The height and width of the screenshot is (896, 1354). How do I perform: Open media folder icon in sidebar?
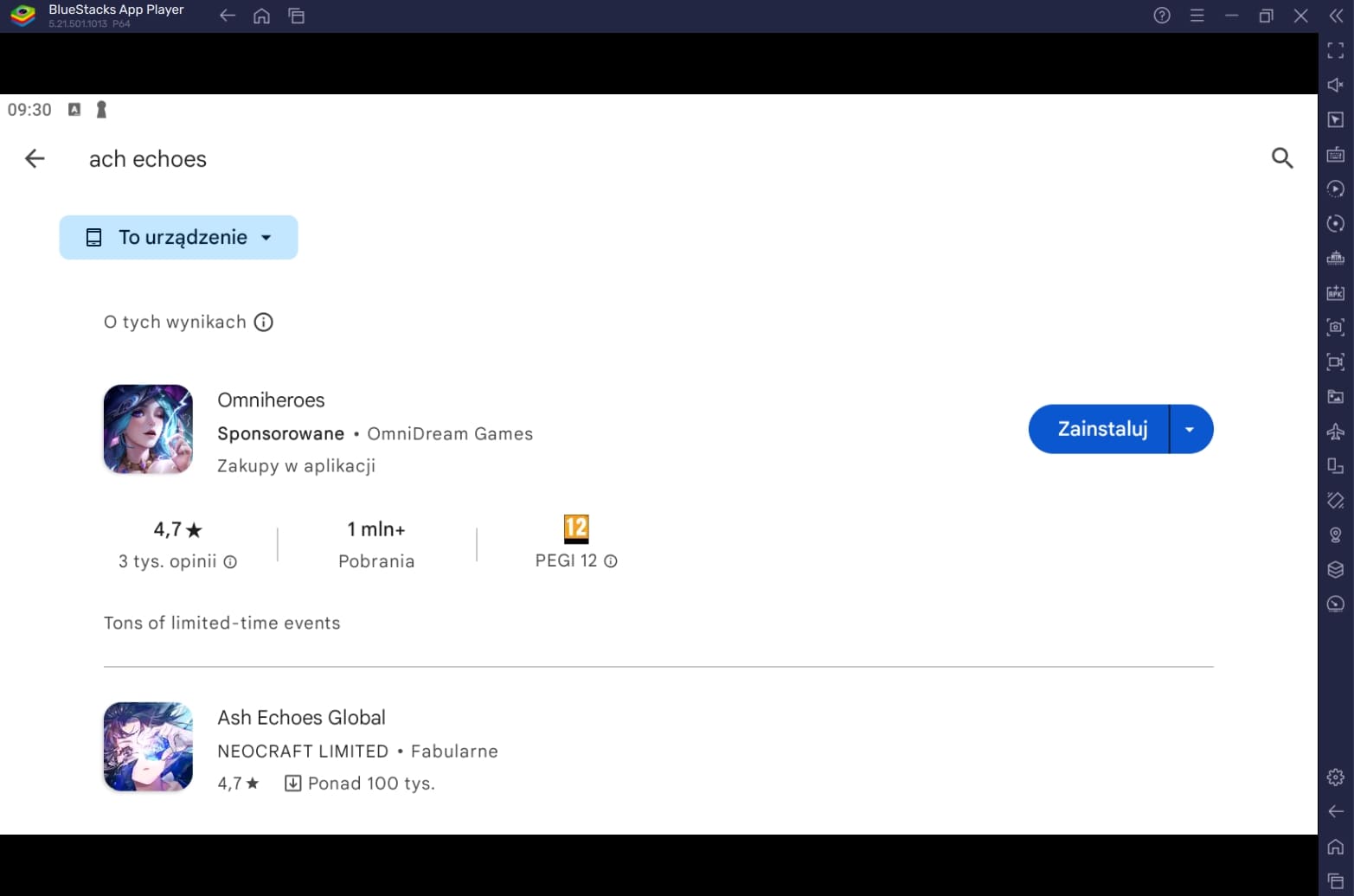tap(1336, 396)
